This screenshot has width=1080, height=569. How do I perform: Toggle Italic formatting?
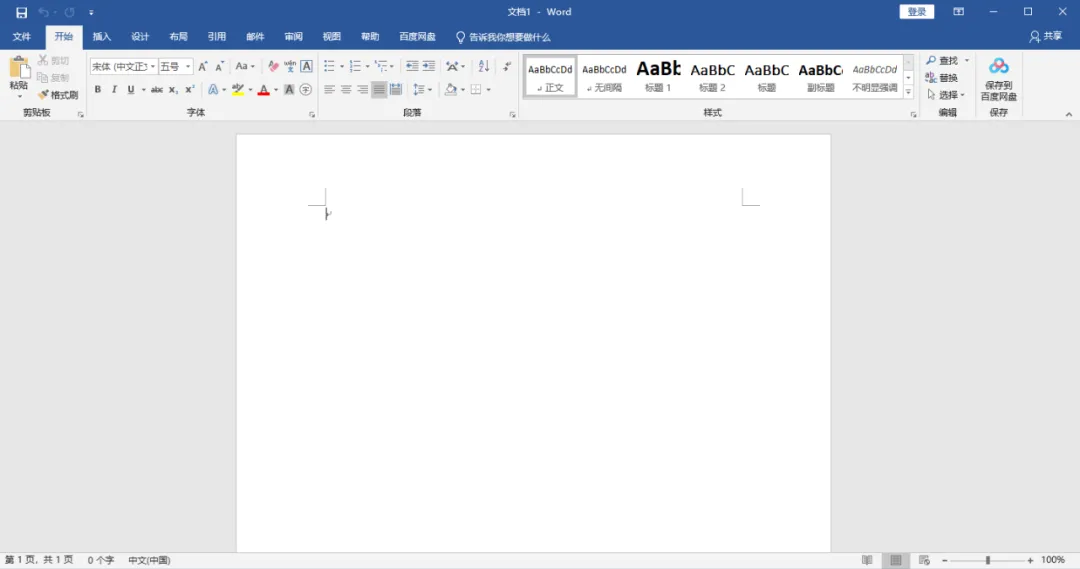click(x=114, y=90)
